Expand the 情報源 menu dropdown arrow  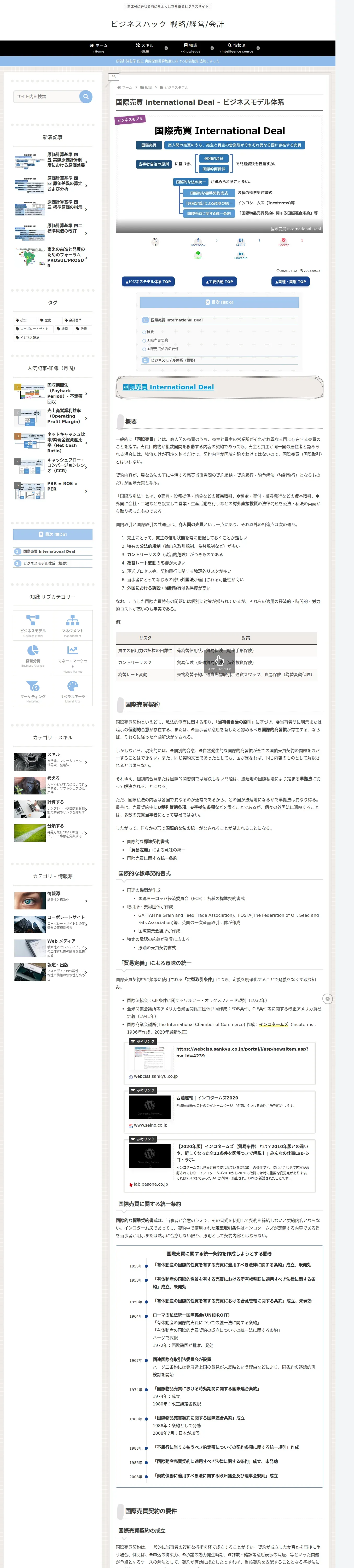258,48
